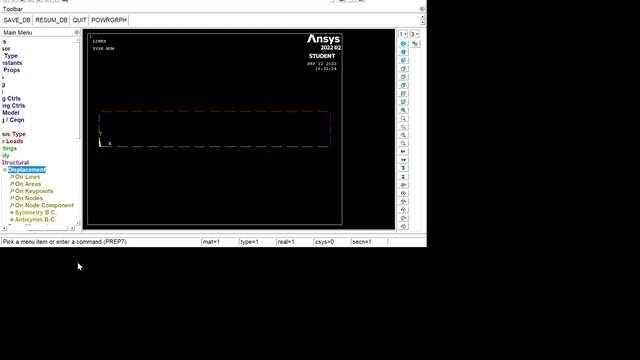Switch to Bottom view
This screenshot has width=640, height=360.
pos(403,102)
